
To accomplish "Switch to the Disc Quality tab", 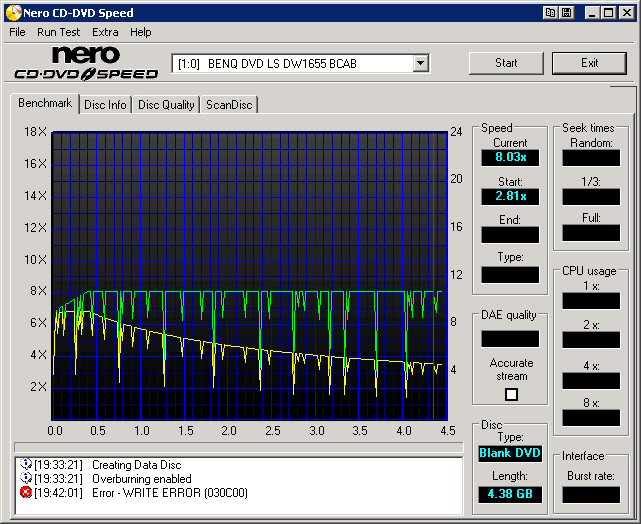I will tap(166, 105).
